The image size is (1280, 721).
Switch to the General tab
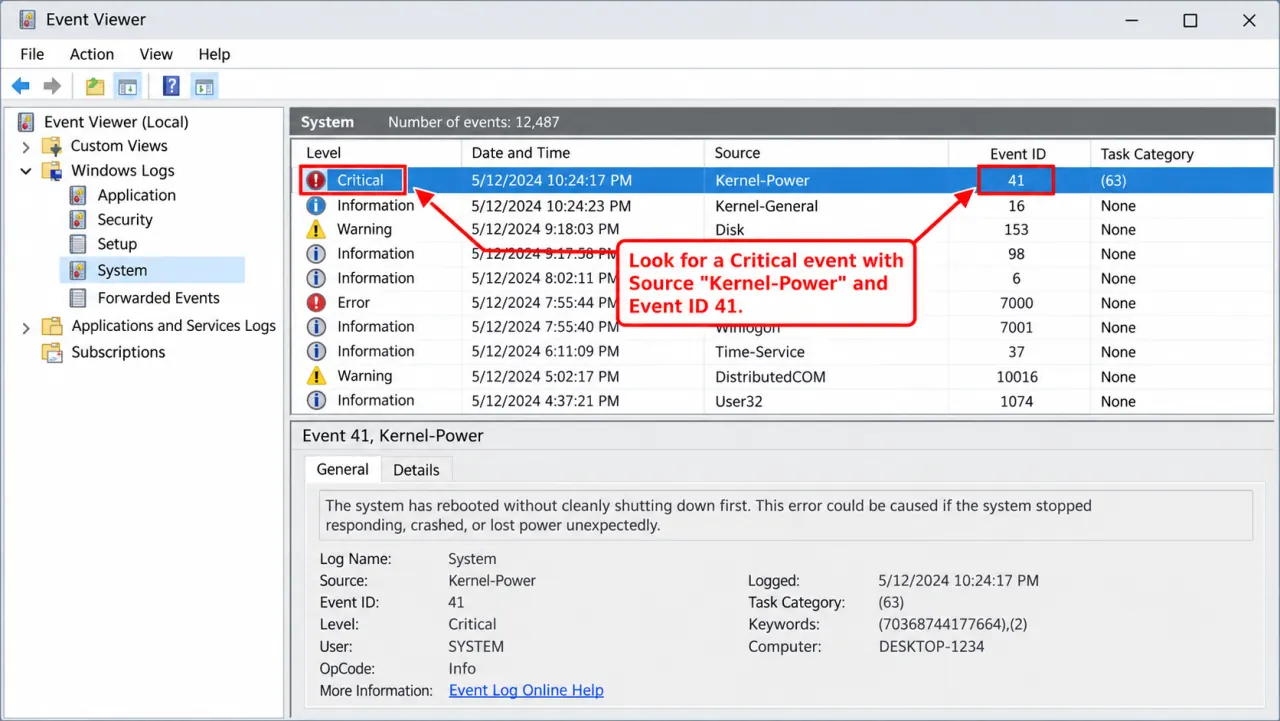point(343,469)
